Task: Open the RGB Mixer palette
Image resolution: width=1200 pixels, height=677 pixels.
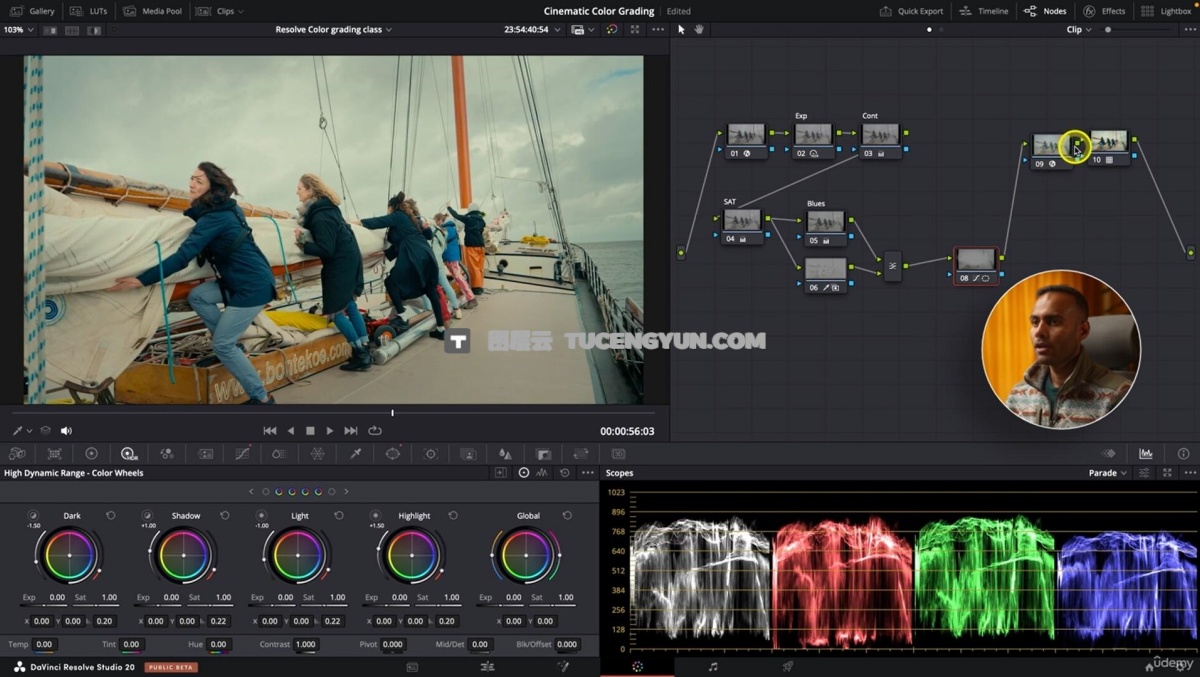Action: pyautogui.click(x=167, y=453)
